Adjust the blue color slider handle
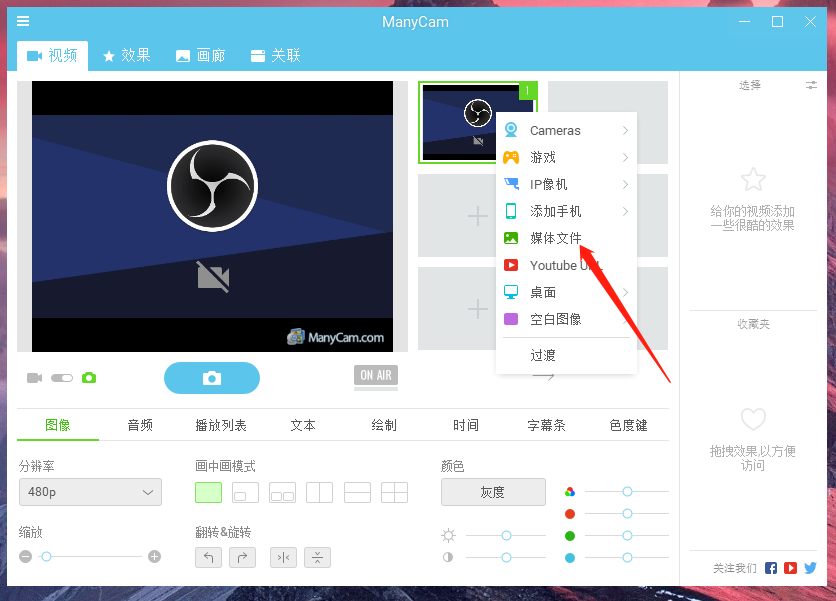 [628, 558]
